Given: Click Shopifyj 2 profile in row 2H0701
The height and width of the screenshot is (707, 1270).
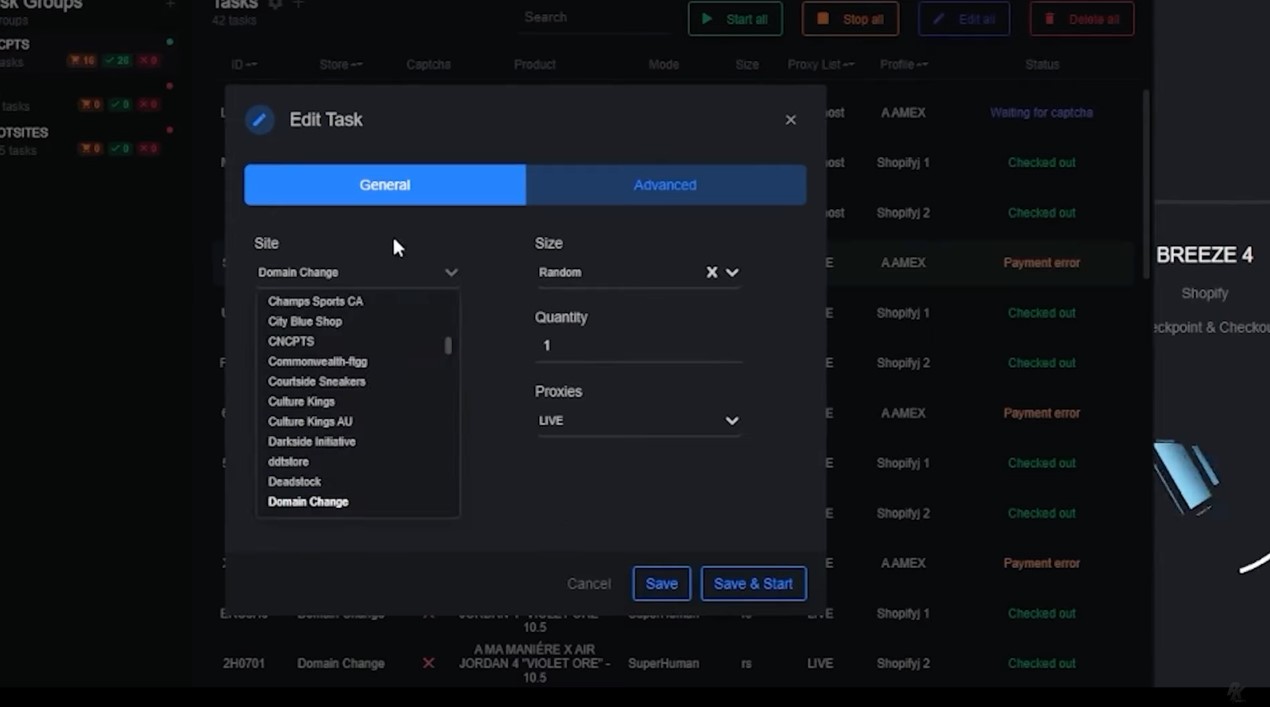Looking at the screenshot, I should tap(903, 663).
